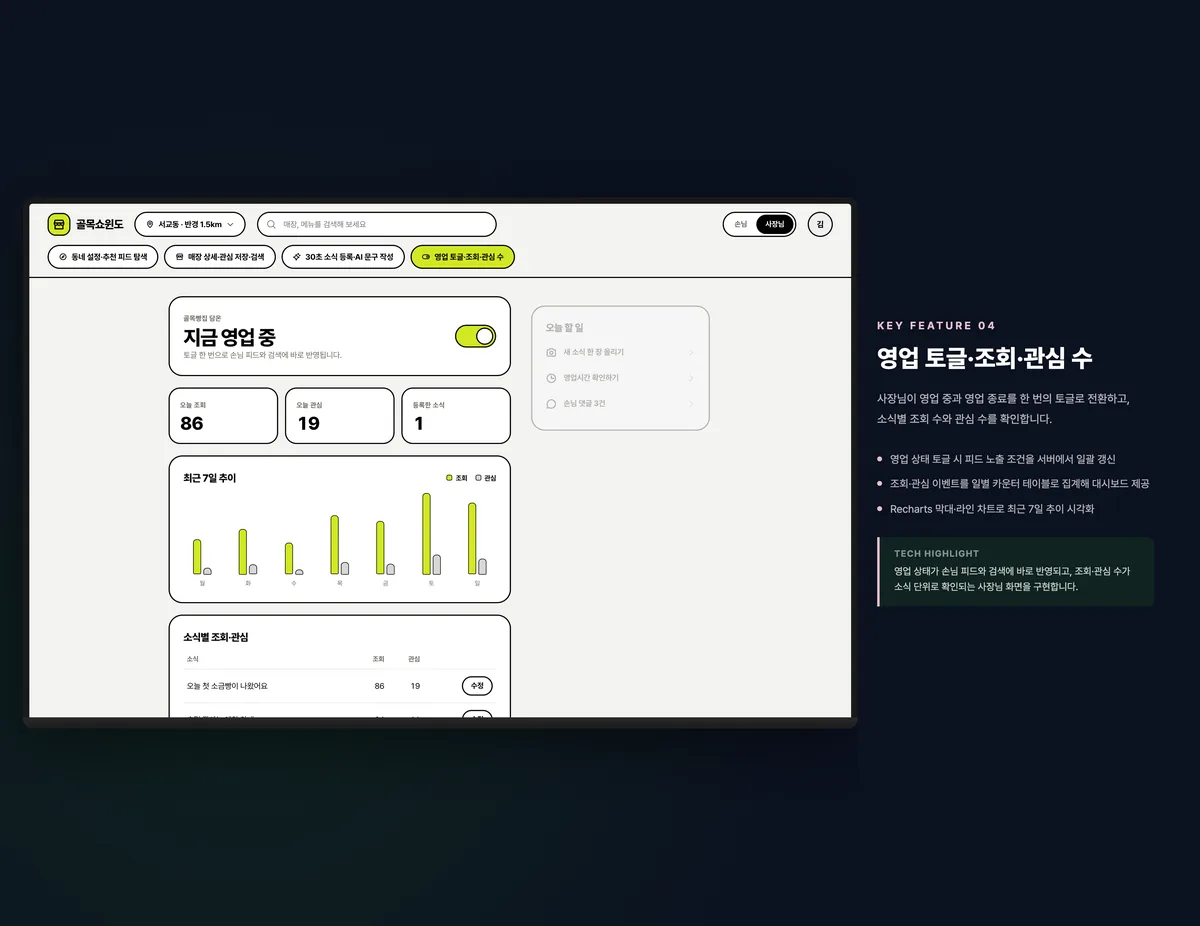The image size is (1200, 926).
Task: Click the location pin icon beside 서교동
Action: 150,224
